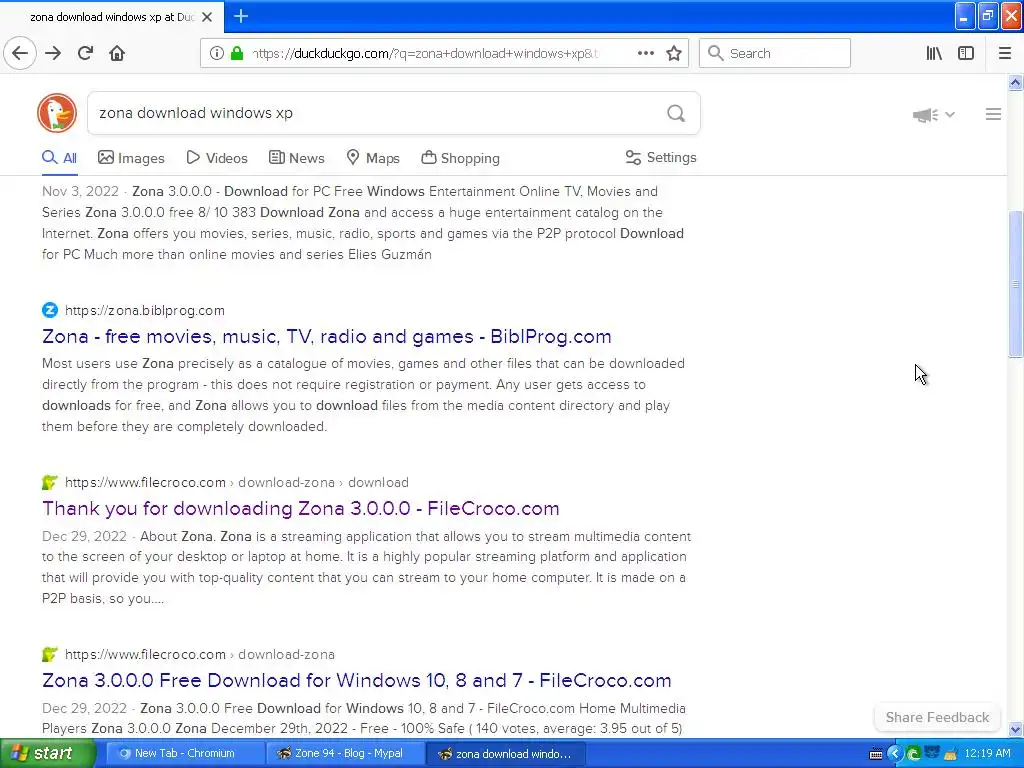
Task: Bookmark this page with the star icon
Action: [674, 53]
